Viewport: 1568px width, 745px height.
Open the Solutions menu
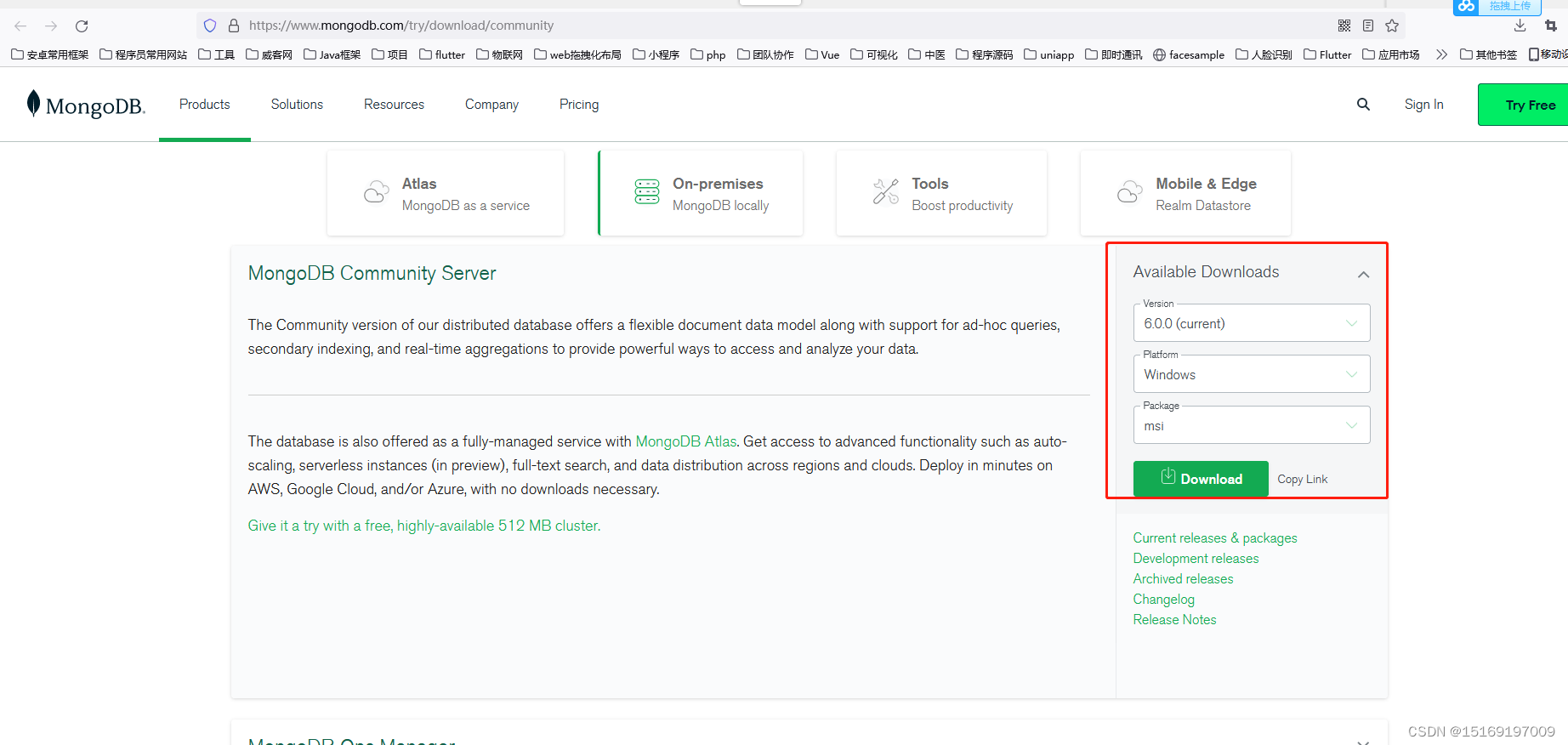coord(297,104)
